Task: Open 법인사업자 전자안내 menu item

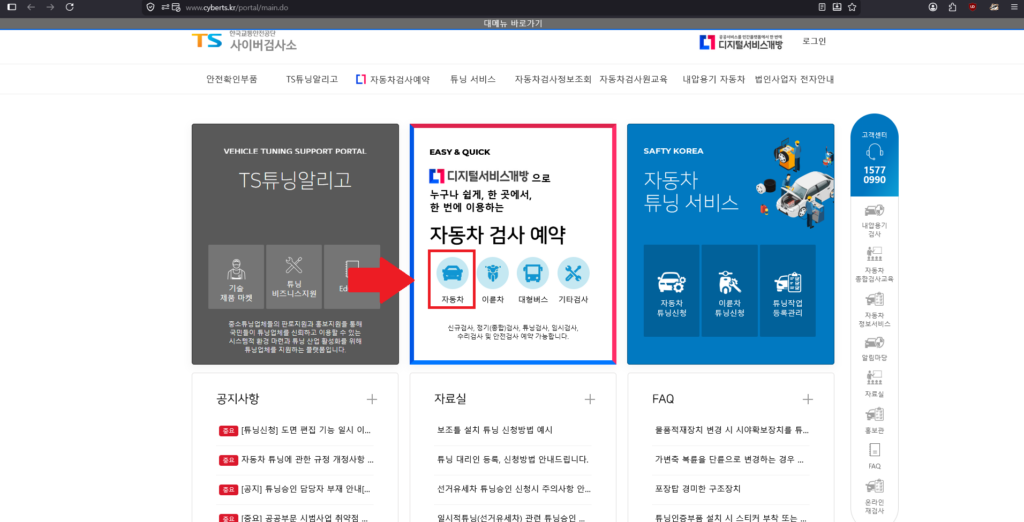Action: pos(794,79)
